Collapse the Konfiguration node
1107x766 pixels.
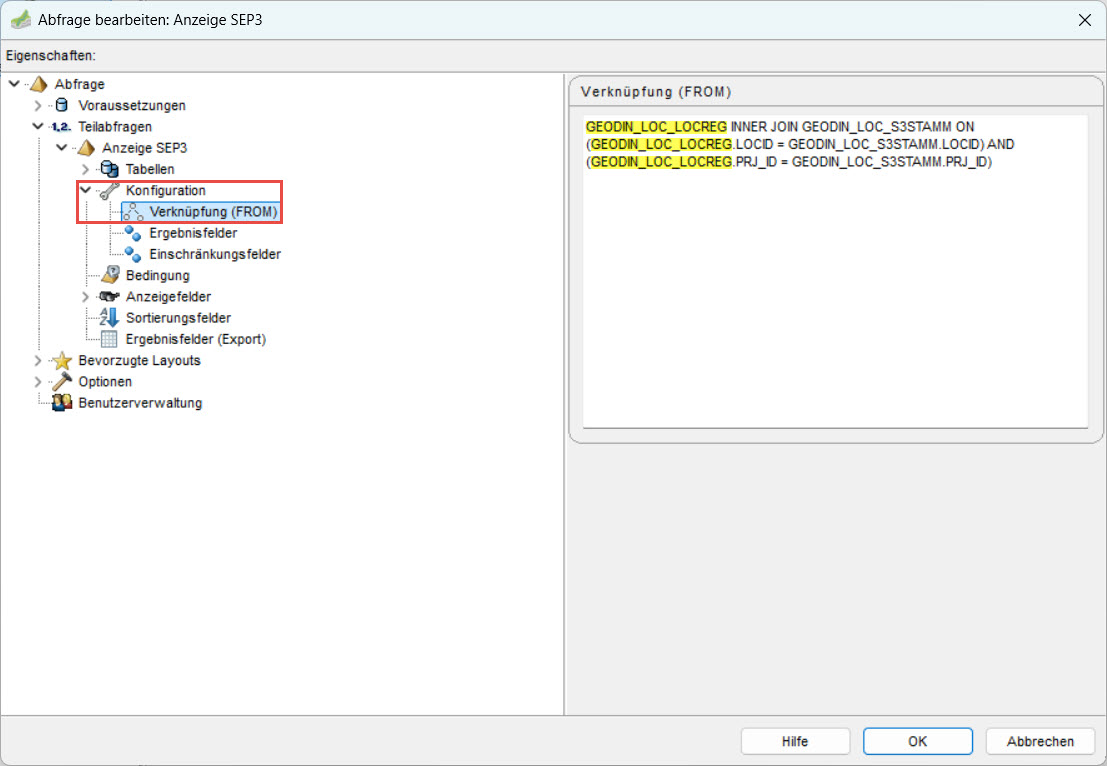(x=85, y=190)
